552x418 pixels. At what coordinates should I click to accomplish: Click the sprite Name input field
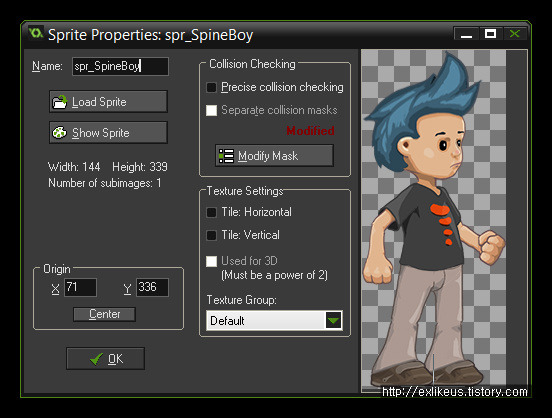[120, 66]
